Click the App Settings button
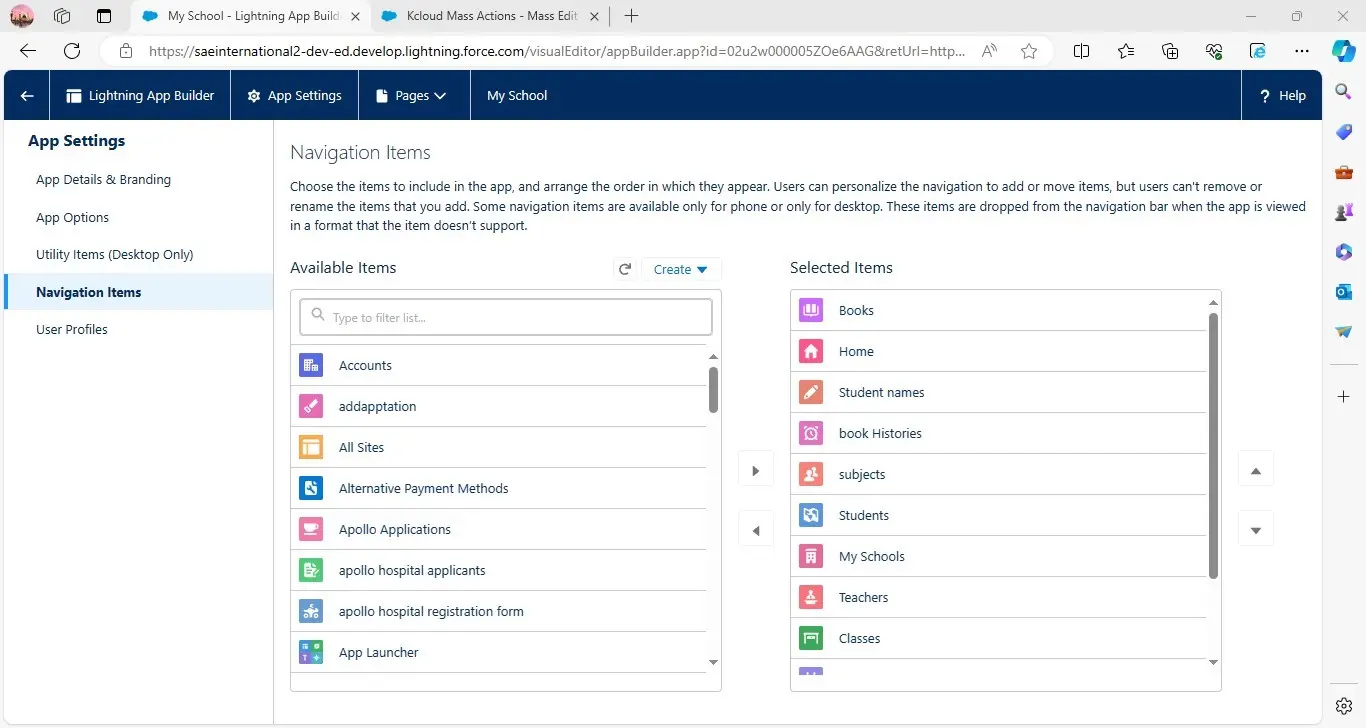This screenshot has height=728, width=1366. click(294, 96)
